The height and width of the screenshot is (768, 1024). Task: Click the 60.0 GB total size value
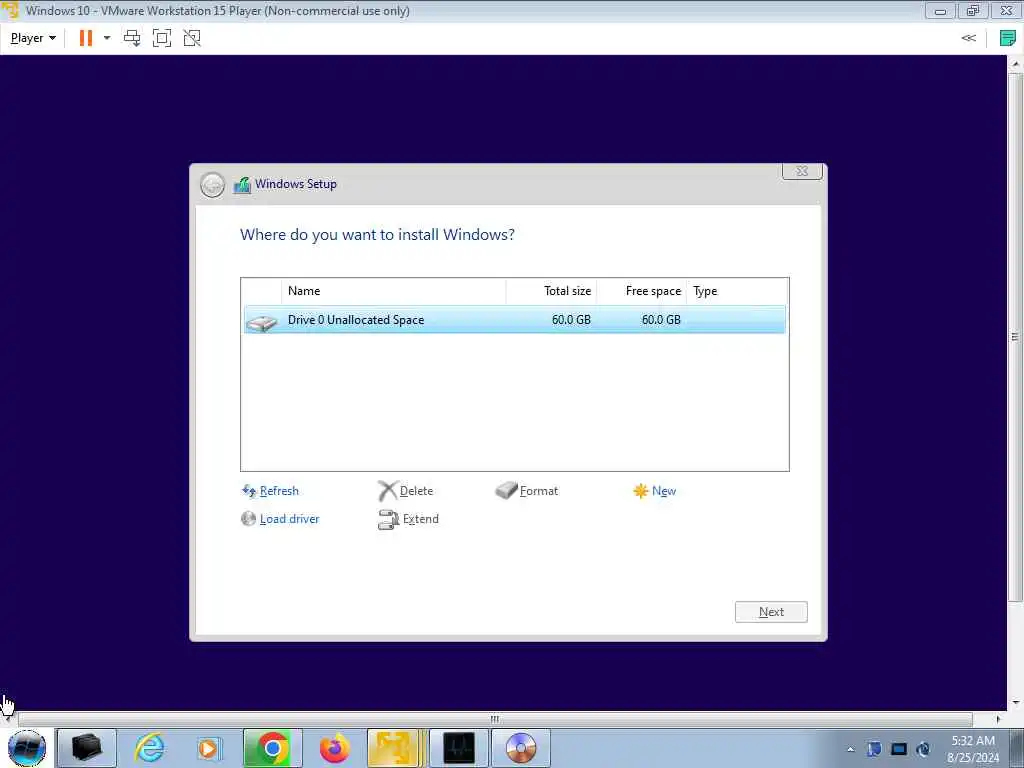[571, 320]
